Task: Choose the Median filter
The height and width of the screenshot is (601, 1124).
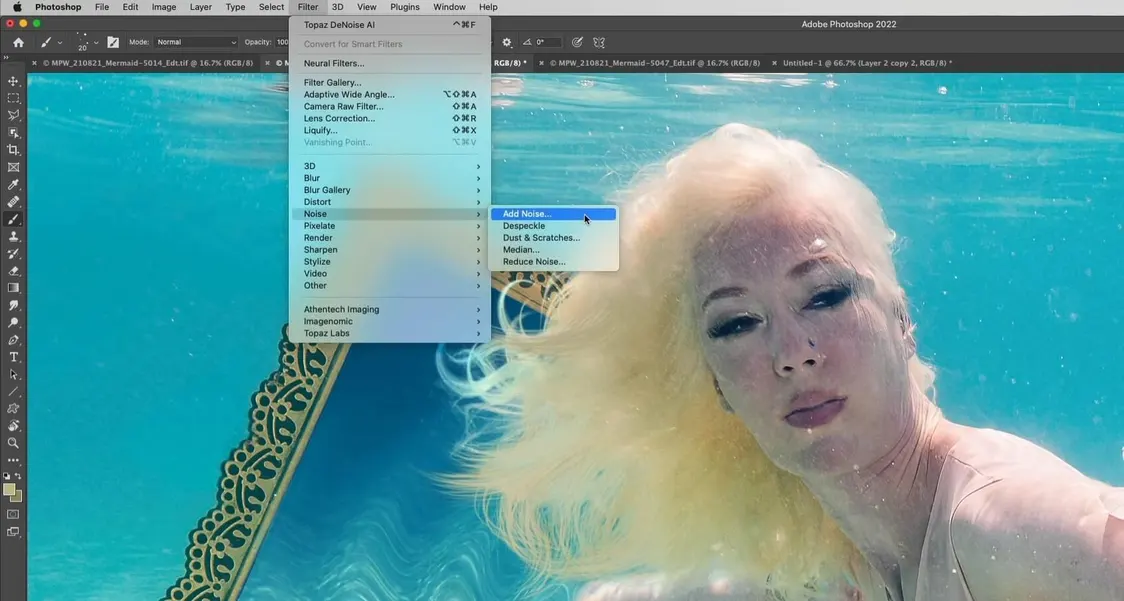Action: tap(553, 250)
